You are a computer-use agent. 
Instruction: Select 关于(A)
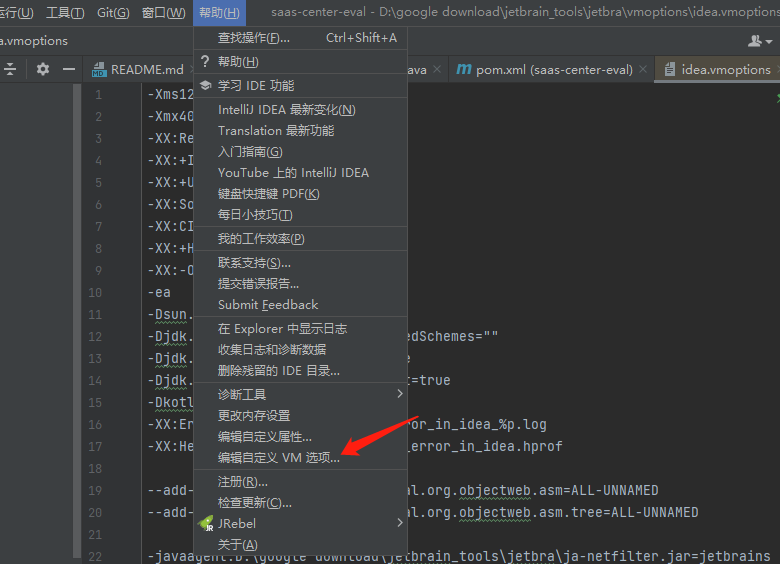300,545
